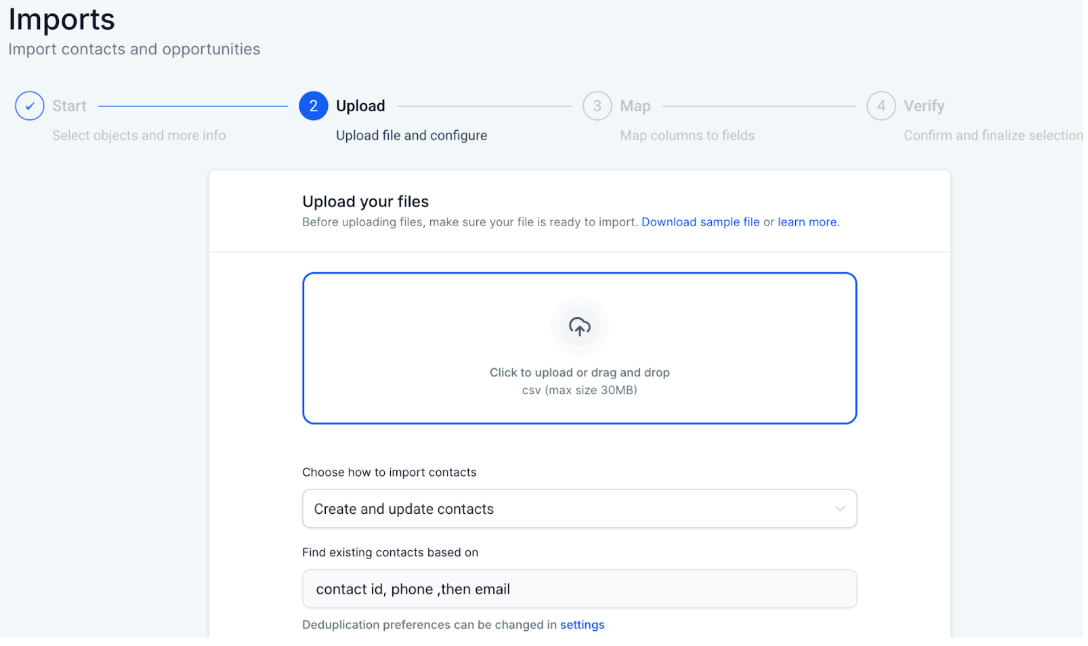The image size is (1088, 646).
Task: Click the 'Click to upload or drag and drop' text
Action: [579, 372]
